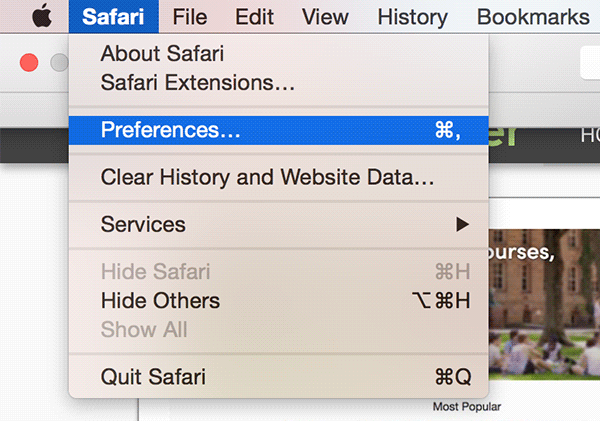Open the File menu
Screen dimensions: 600x421
pyautogui.click(x=189, y=16)
